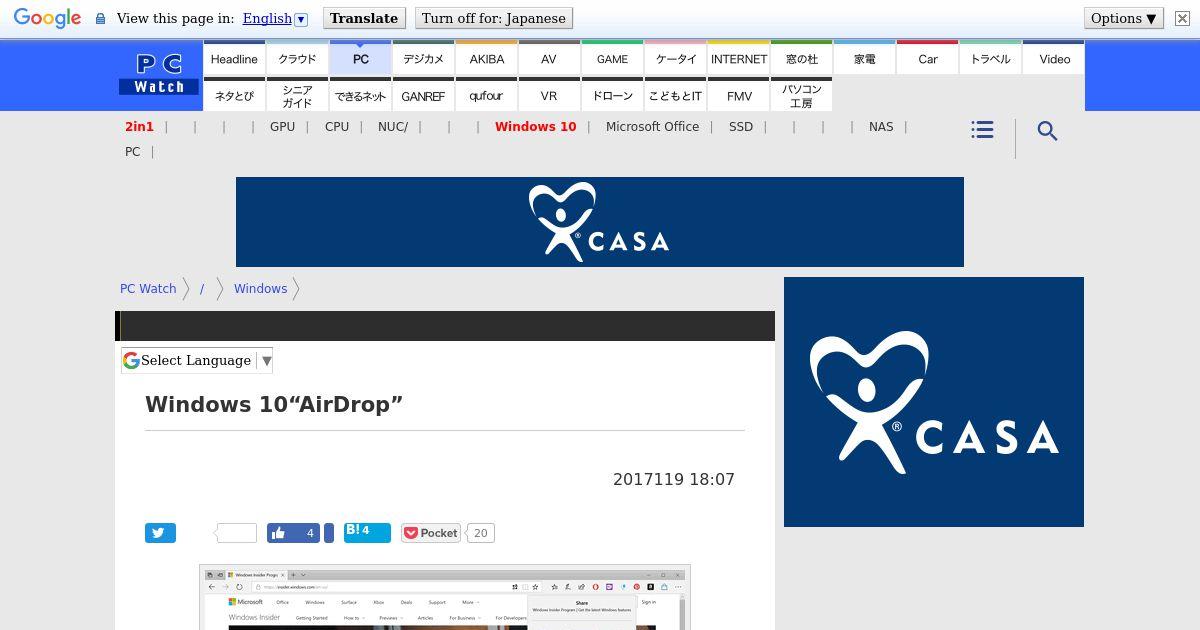Click the Google logo in translate bar
The image size is (1200, 630).
pos(47,19)
